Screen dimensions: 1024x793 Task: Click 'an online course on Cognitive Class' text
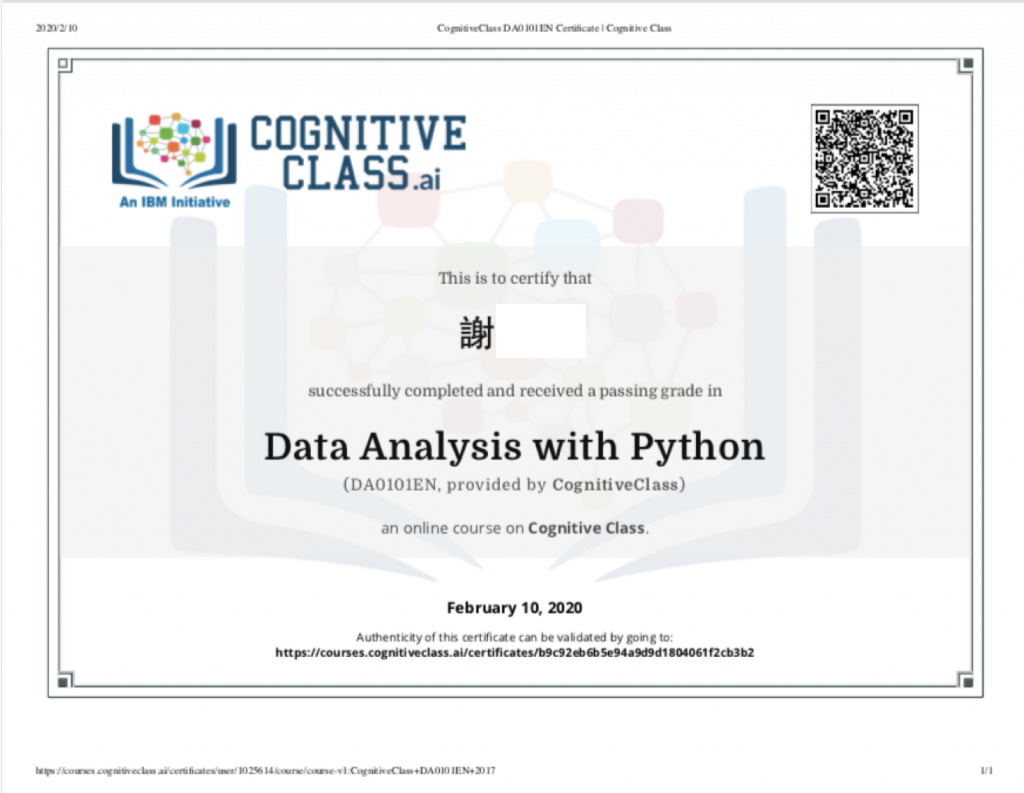pyautogui.click(x=515, y=528)
